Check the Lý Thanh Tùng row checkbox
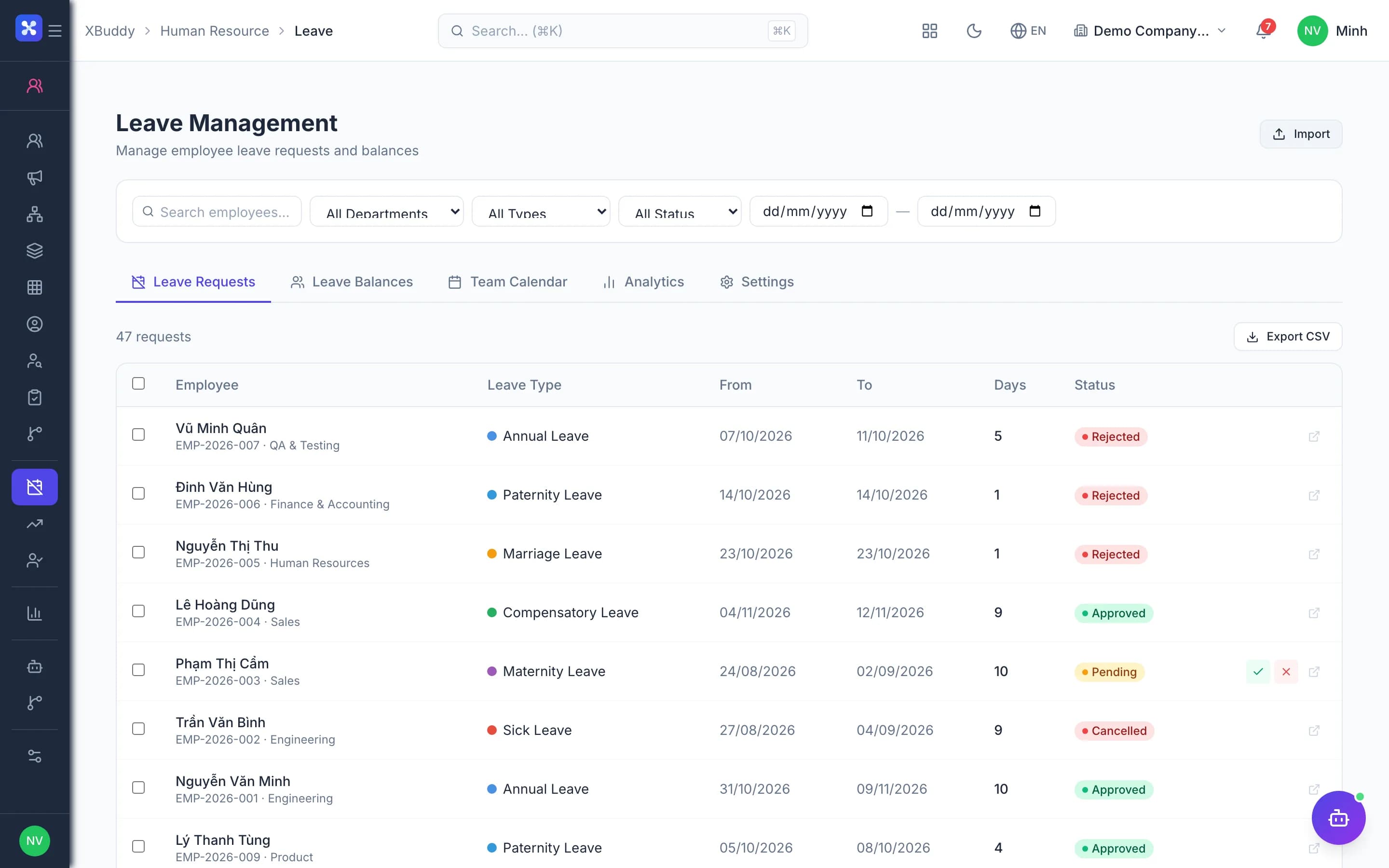Image resolution: width=1389 pixels, height=868 pixels. pyautogui.click(x=138, y=846)
